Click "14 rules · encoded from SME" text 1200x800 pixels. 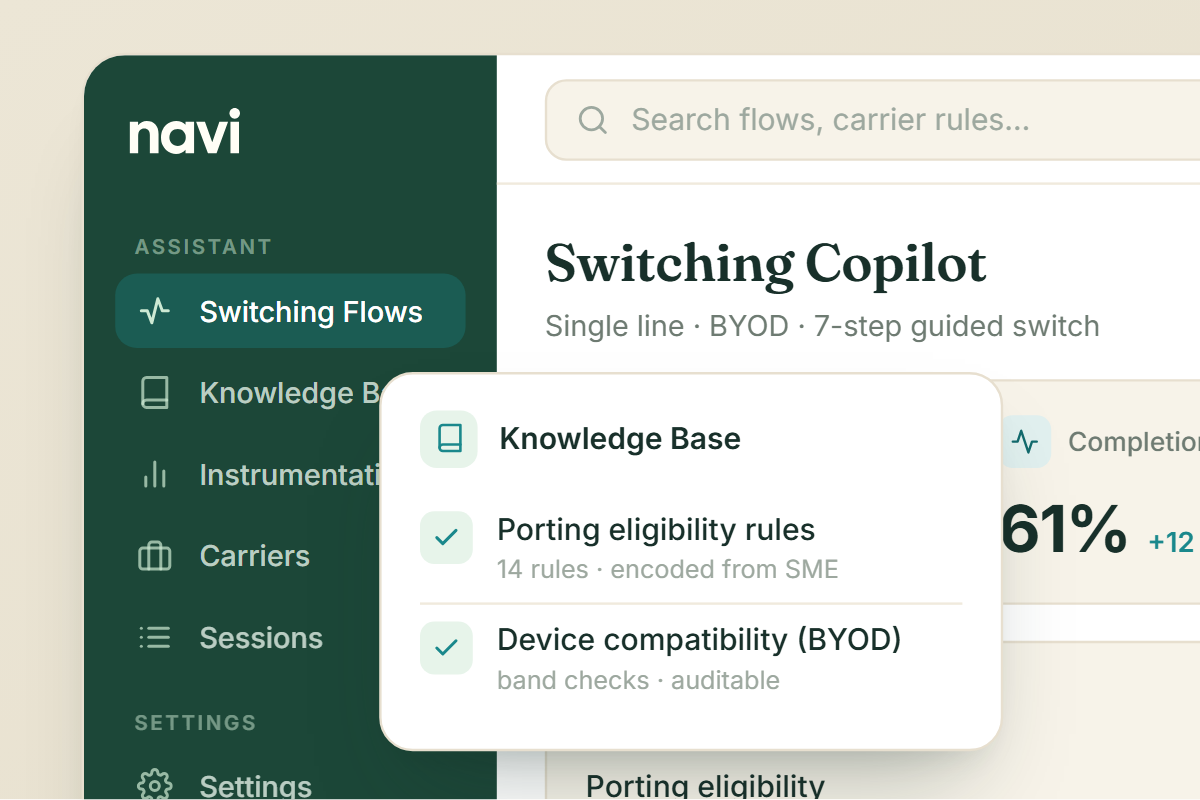pyautogui.click(x=667, y=570)
